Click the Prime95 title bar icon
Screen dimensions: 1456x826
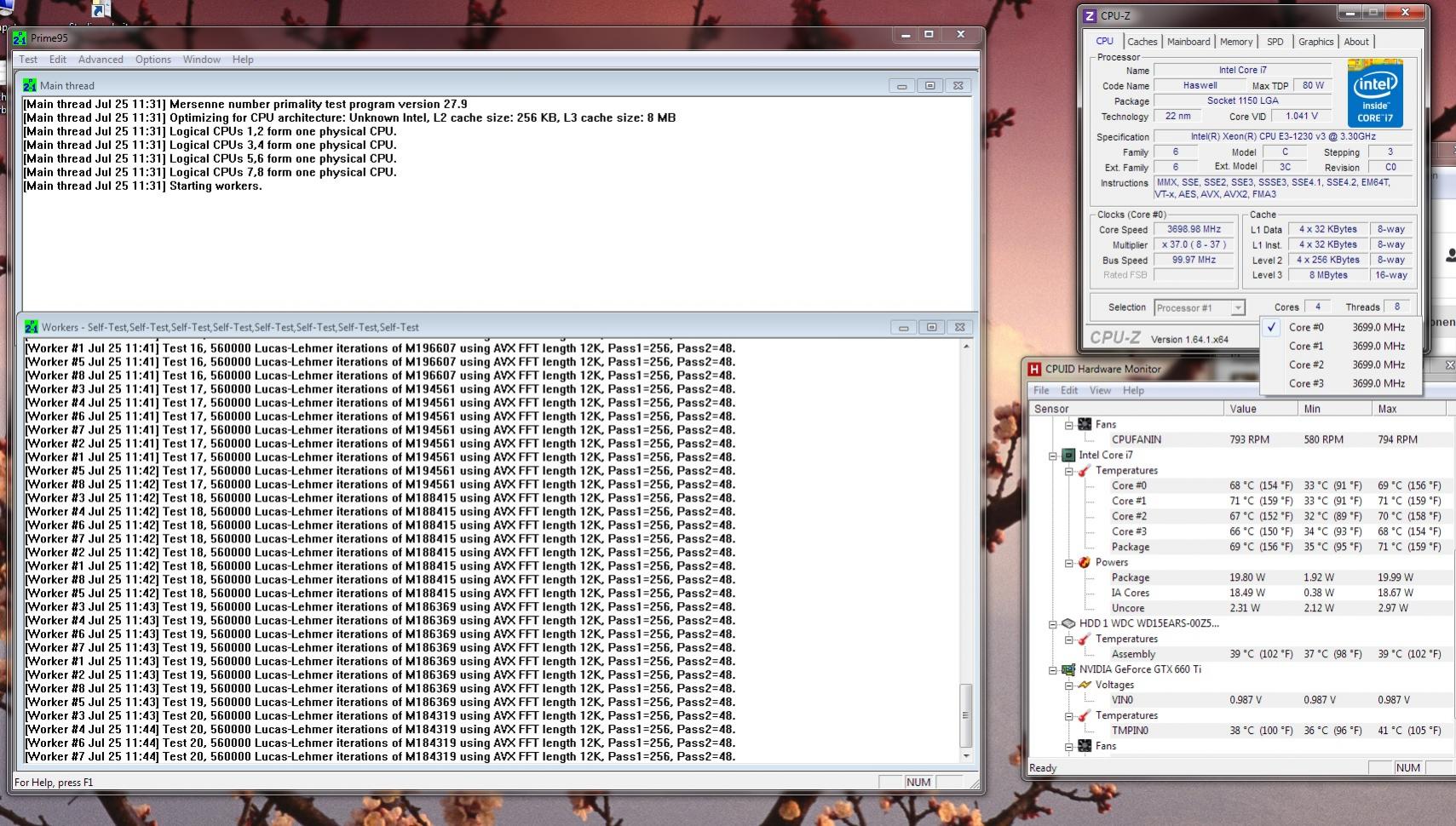pyautogui.click(x=20, y=38)
